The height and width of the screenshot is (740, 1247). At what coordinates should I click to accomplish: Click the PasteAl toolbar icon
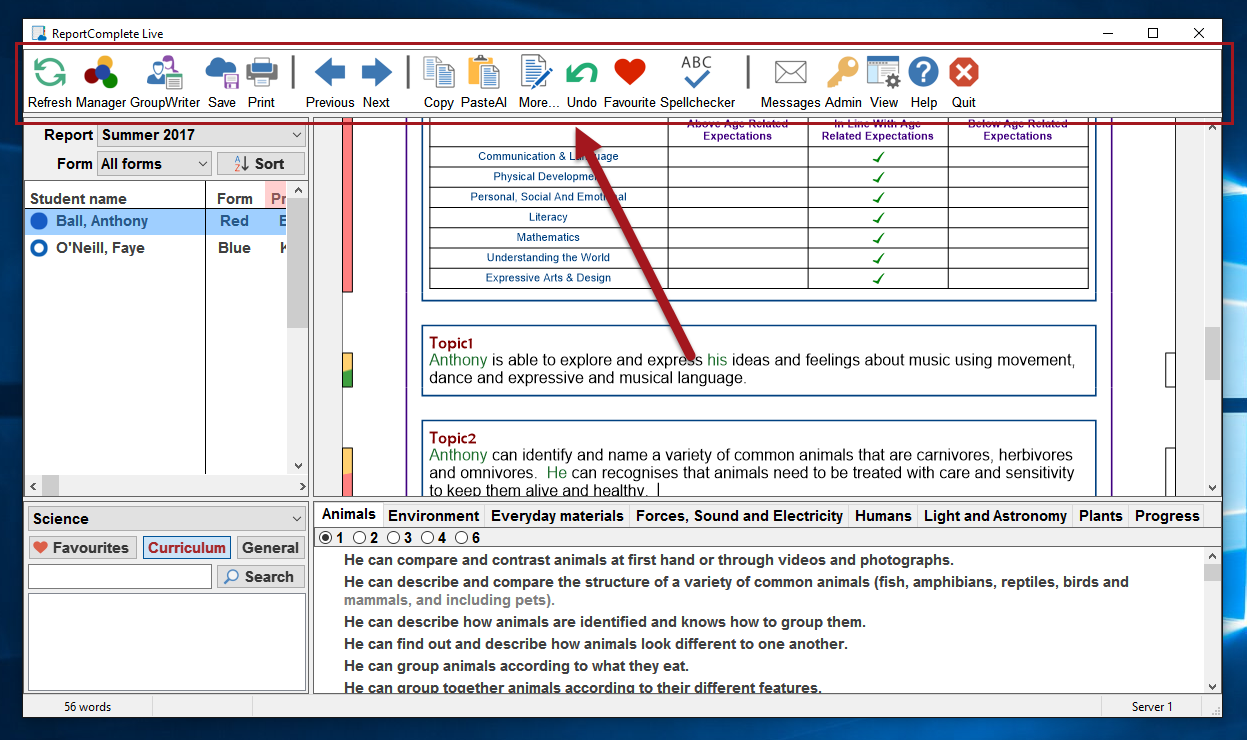coord(484,73)
